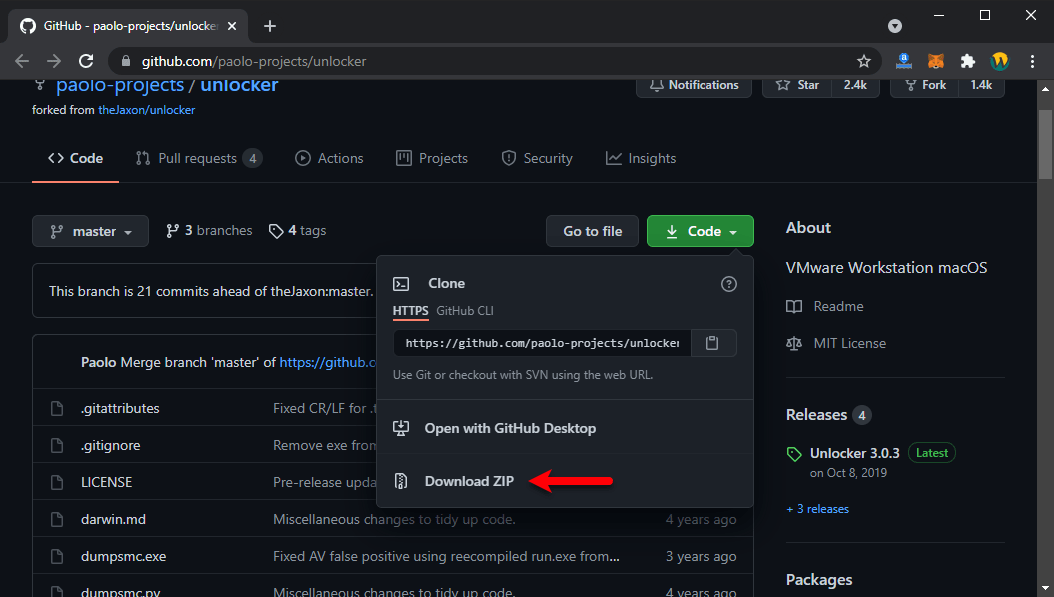The height and width of the screenshot is (597, 1054).
Task: Click the address bar URL
Action: [x=254, y=61]
